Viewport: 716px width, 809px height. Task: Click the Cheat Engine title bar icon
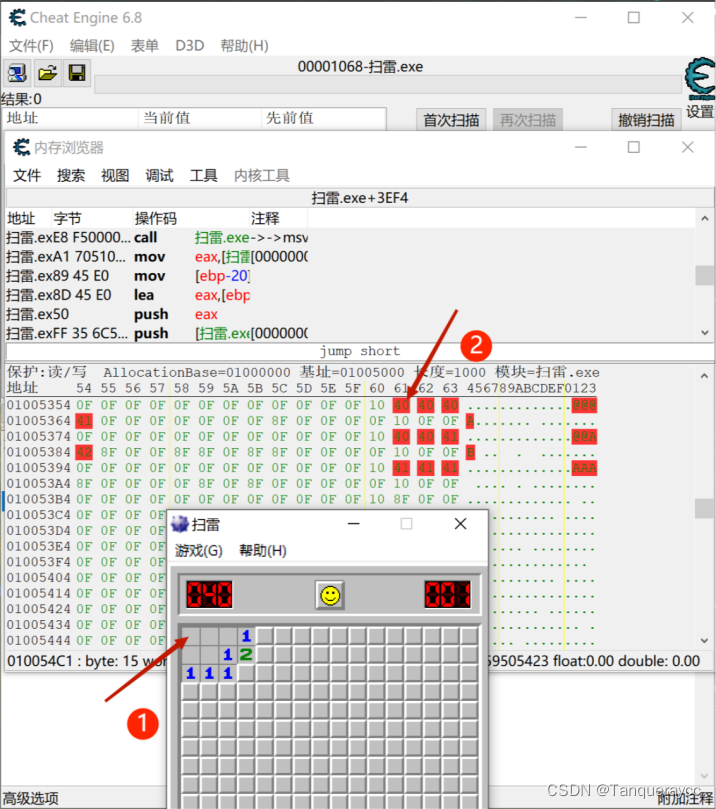(x=18, y=18)
